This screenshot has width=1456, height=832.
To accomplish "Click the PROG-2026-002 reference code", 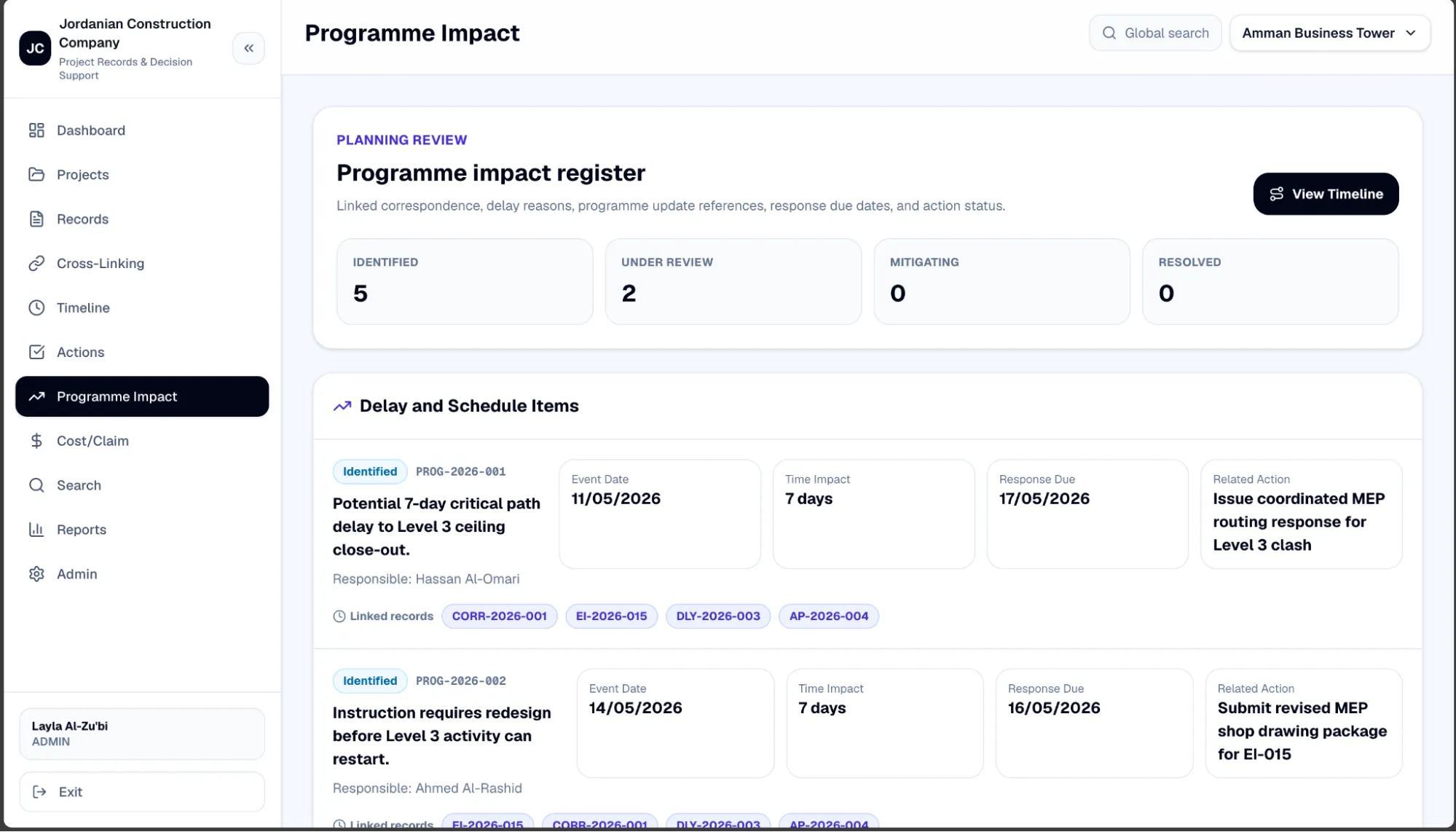I will pyautogui.click(x=460, y=680).
